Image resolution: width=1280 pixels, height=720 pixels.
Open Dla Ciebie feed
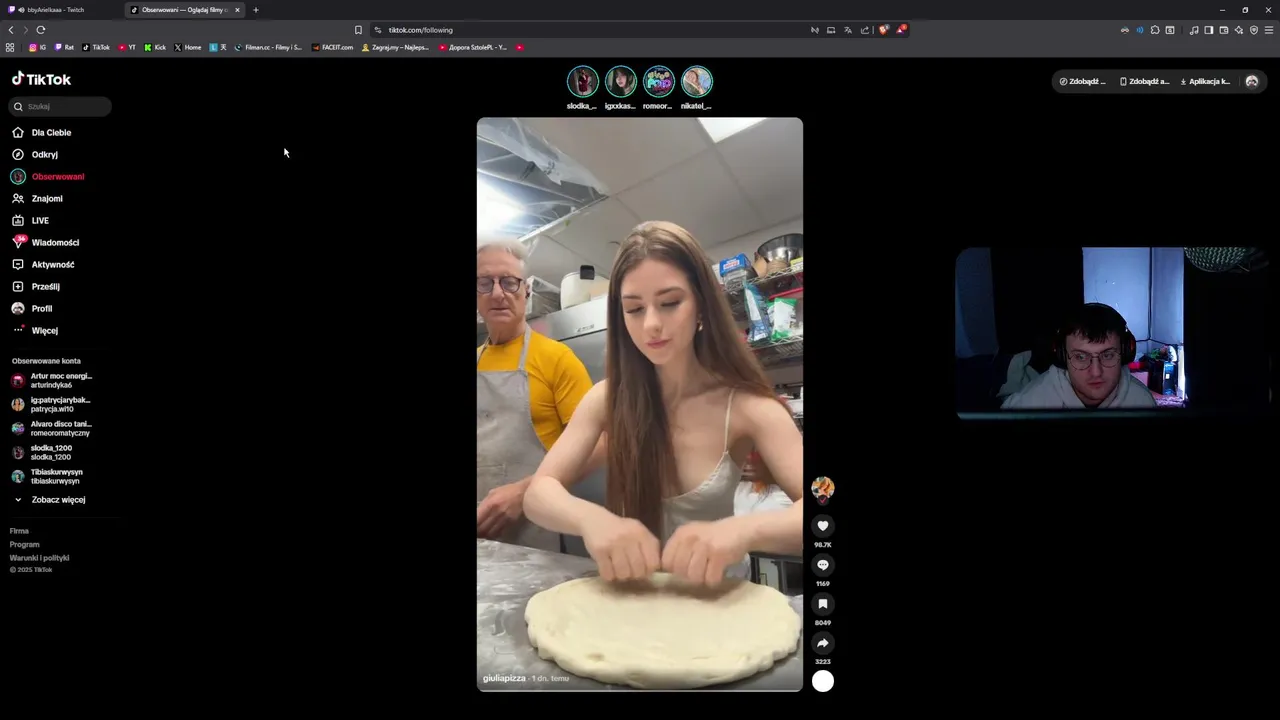(x=41, y=132)
